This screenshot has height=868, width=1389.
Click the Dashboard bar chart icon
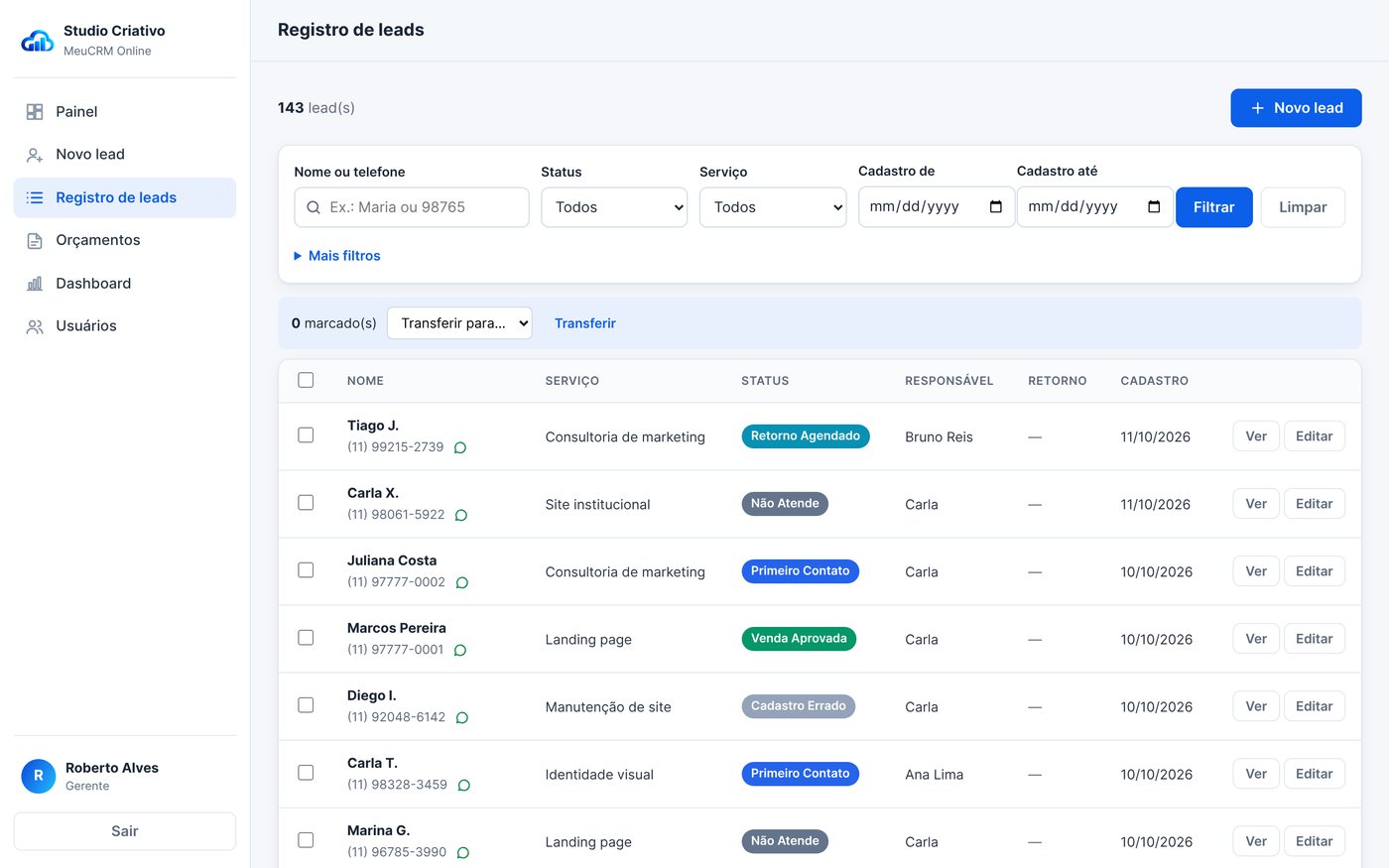point(35,284)
